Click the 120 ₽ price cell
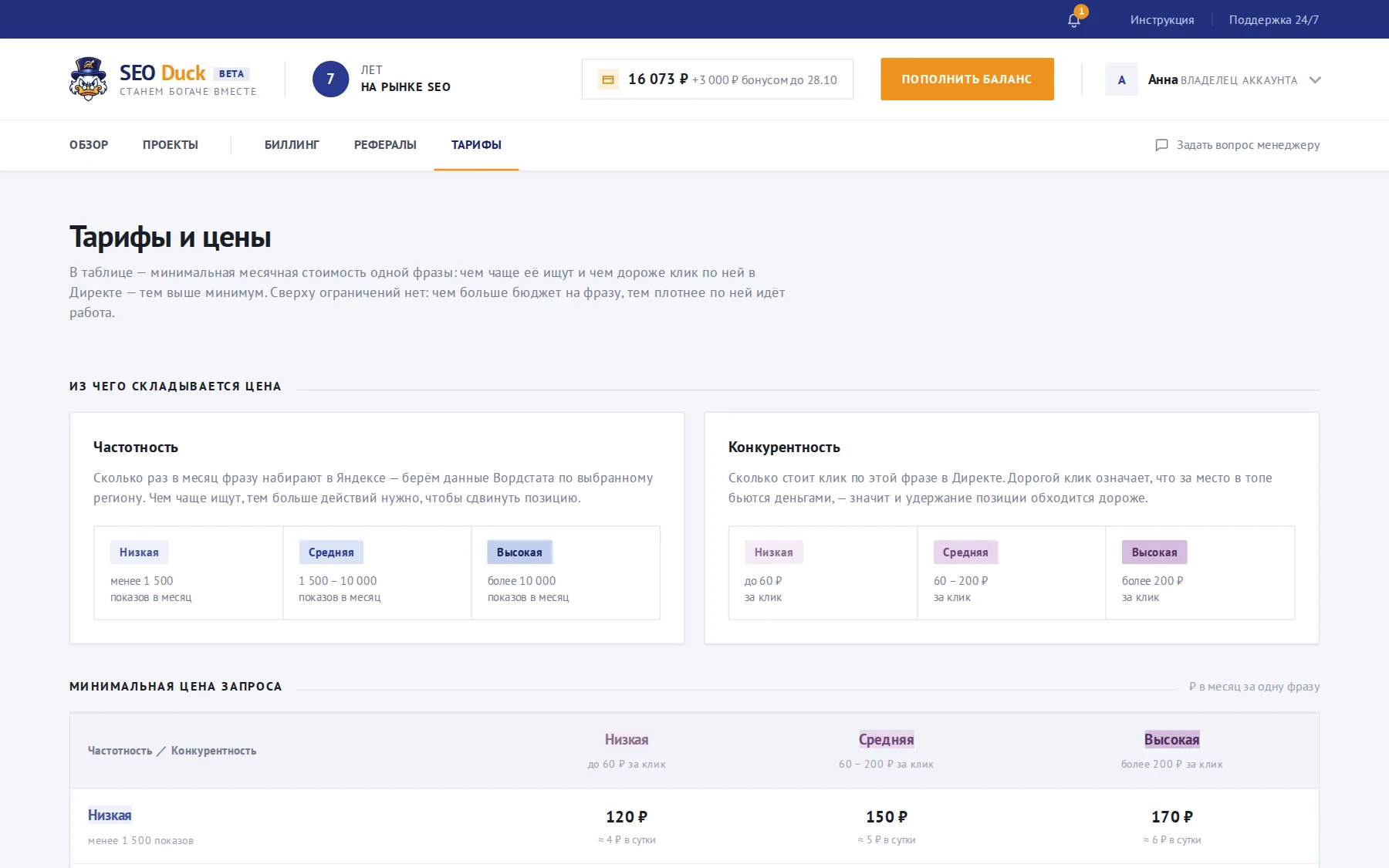1389x868 pixels. click(x=627, y=816)
